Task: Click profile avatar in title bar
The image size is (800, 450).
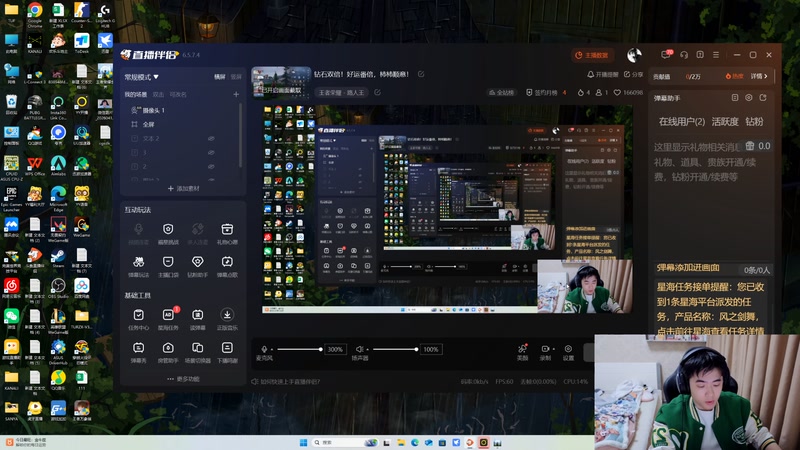Action: [634, 55]
